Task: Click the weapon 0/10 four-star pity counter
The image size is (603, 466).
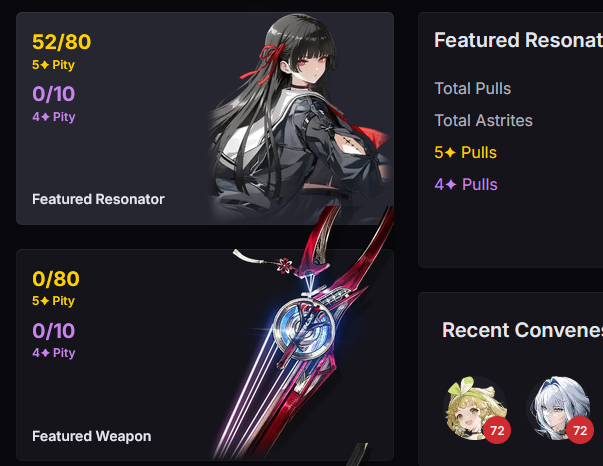Action: coord(53,331)
